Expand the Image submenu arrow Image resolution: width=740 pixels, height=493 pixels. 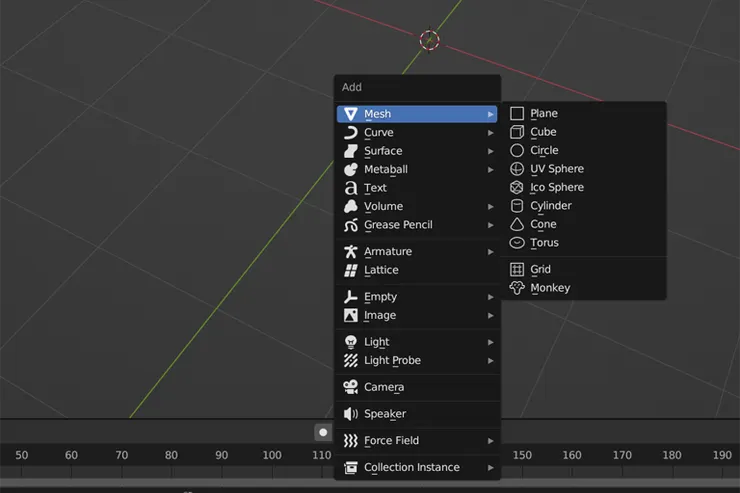[491, 316]
